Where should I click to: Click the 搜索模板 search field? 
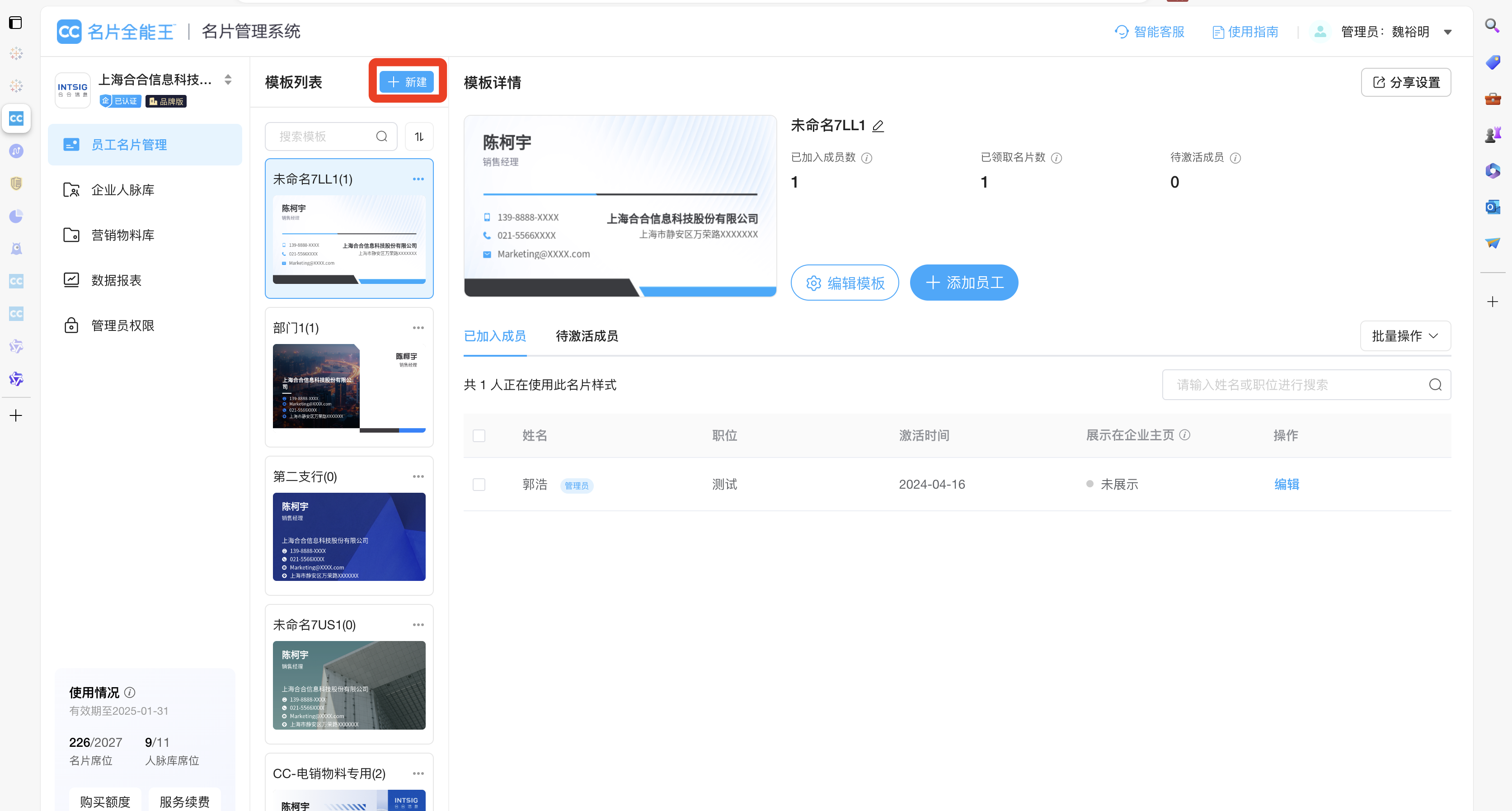pos(331,136)
